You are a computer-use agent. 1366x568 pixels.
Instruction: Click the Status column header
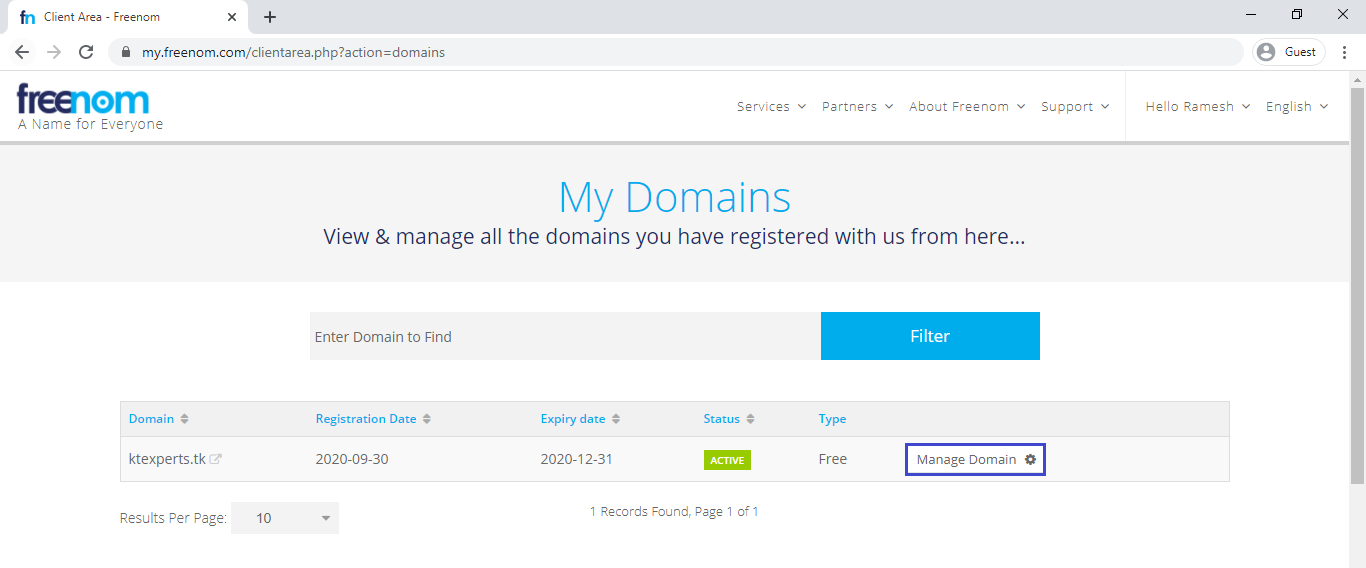click(721, 419)
